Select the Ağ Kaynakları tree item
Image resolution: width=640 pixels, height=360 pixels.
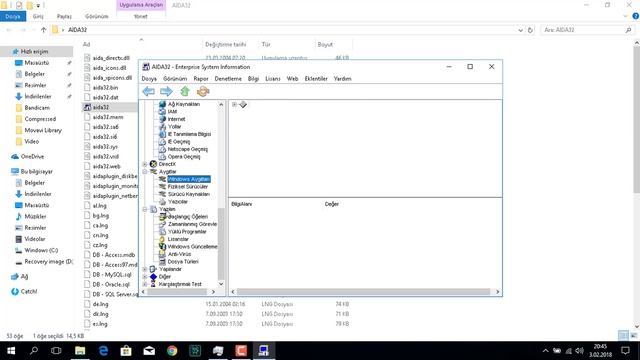coord(184,104)
